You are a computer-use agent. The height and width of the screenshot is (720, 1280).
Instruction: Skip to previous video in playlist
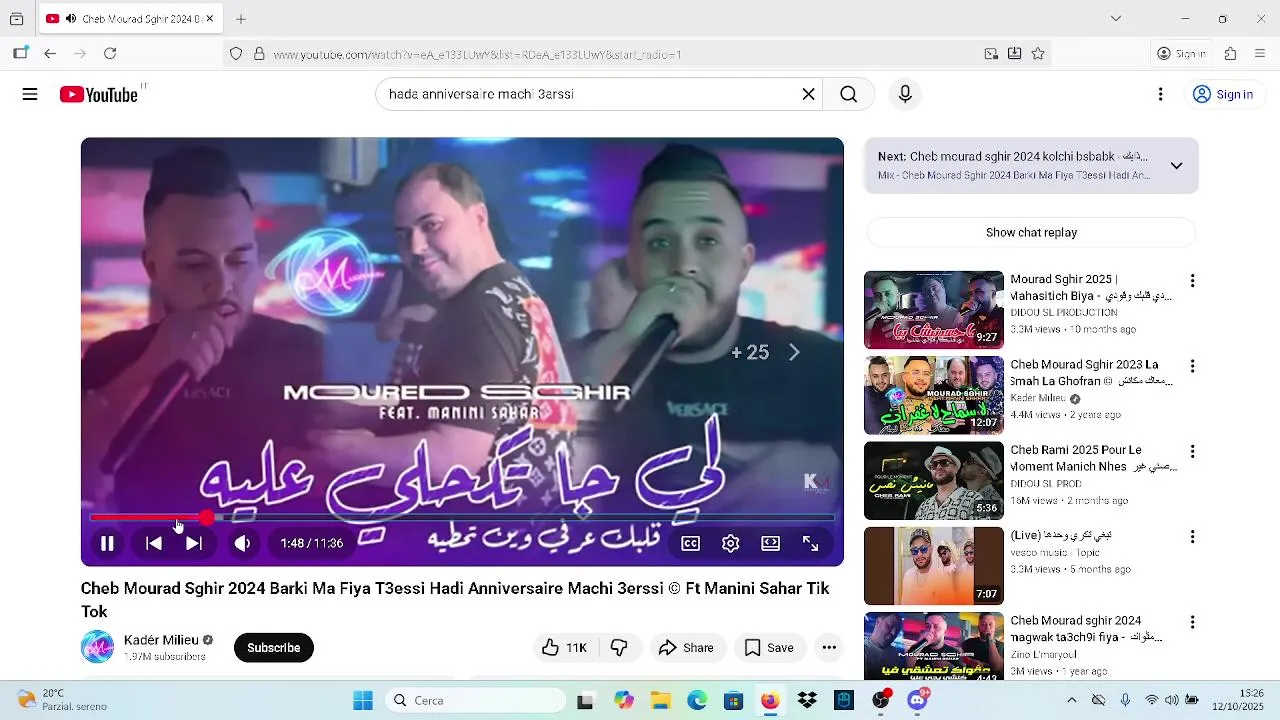[153, 543]
